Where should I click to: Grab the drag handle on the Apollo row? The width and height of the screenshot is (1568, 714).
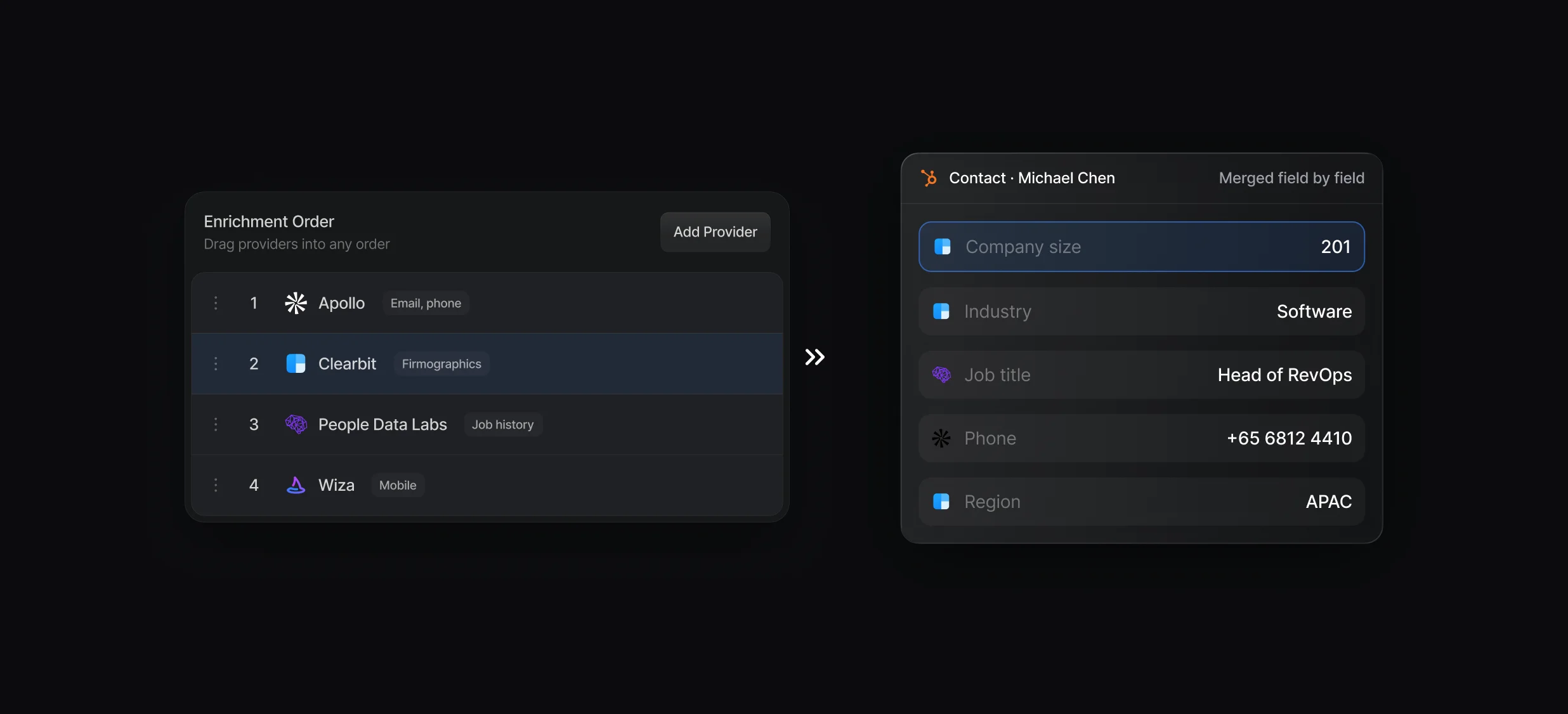point(216,303)
